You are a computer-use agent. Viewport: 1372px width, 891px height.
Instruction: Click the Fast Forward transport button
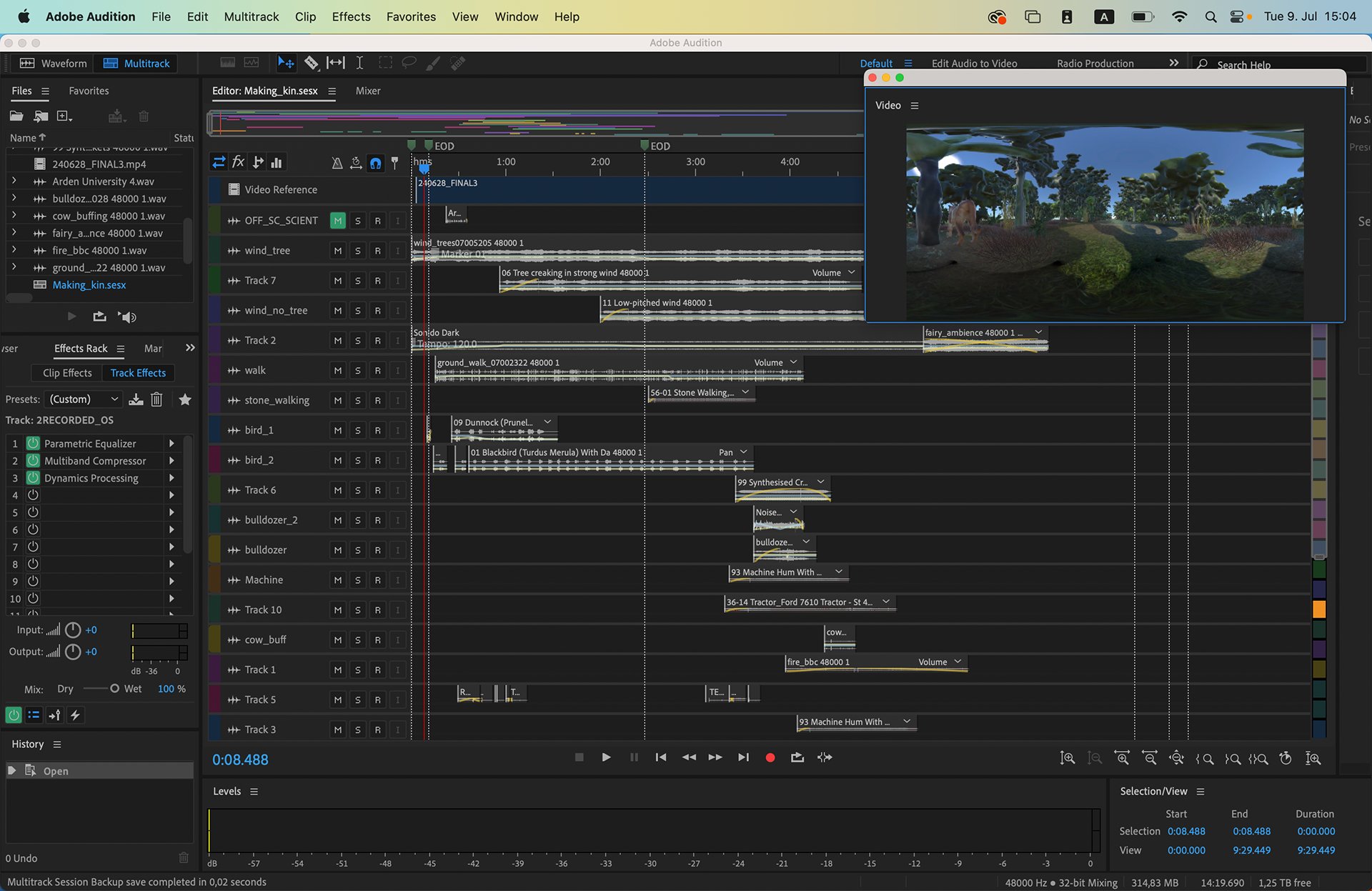tap(715, 757)
